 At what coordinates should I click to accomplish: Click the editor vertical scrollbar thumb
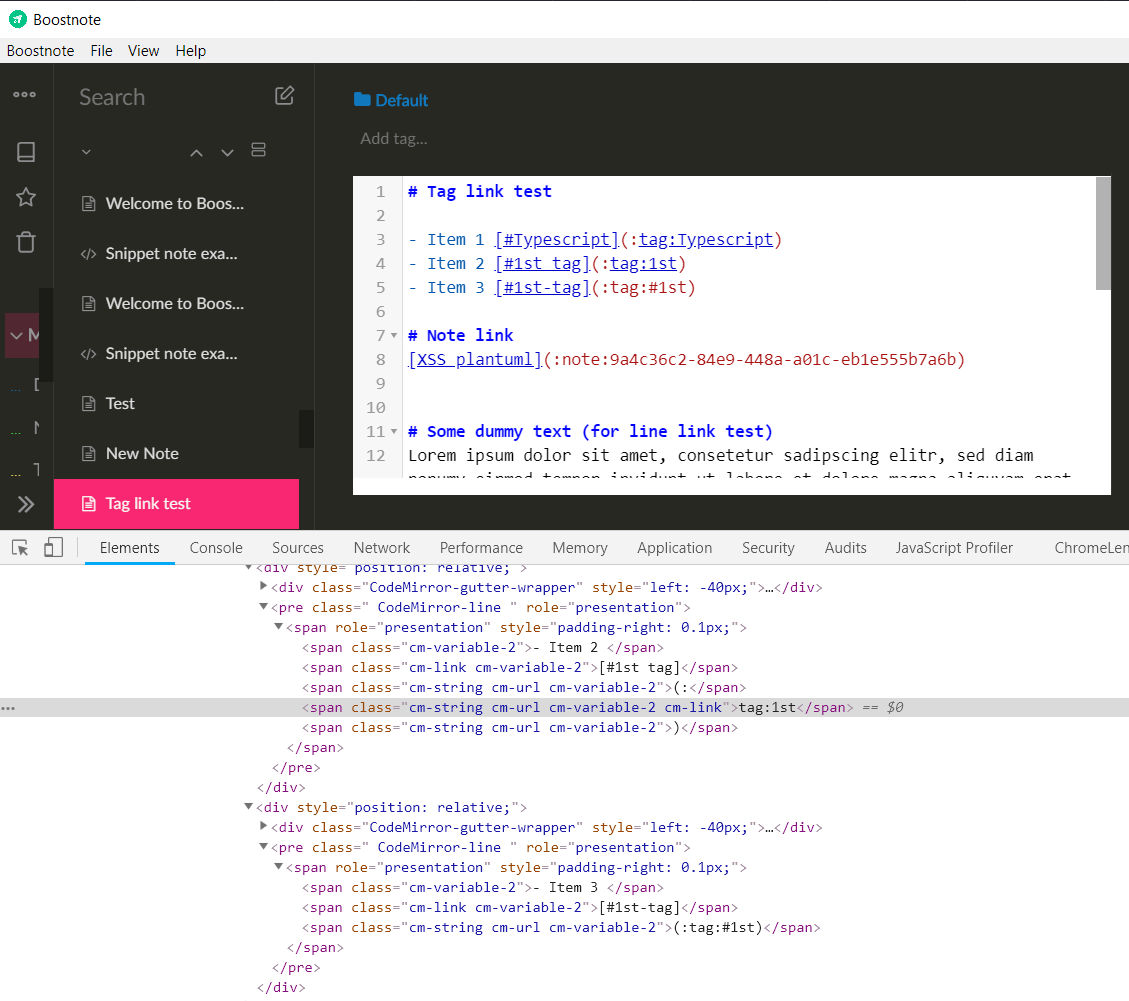click(1102, 233)
